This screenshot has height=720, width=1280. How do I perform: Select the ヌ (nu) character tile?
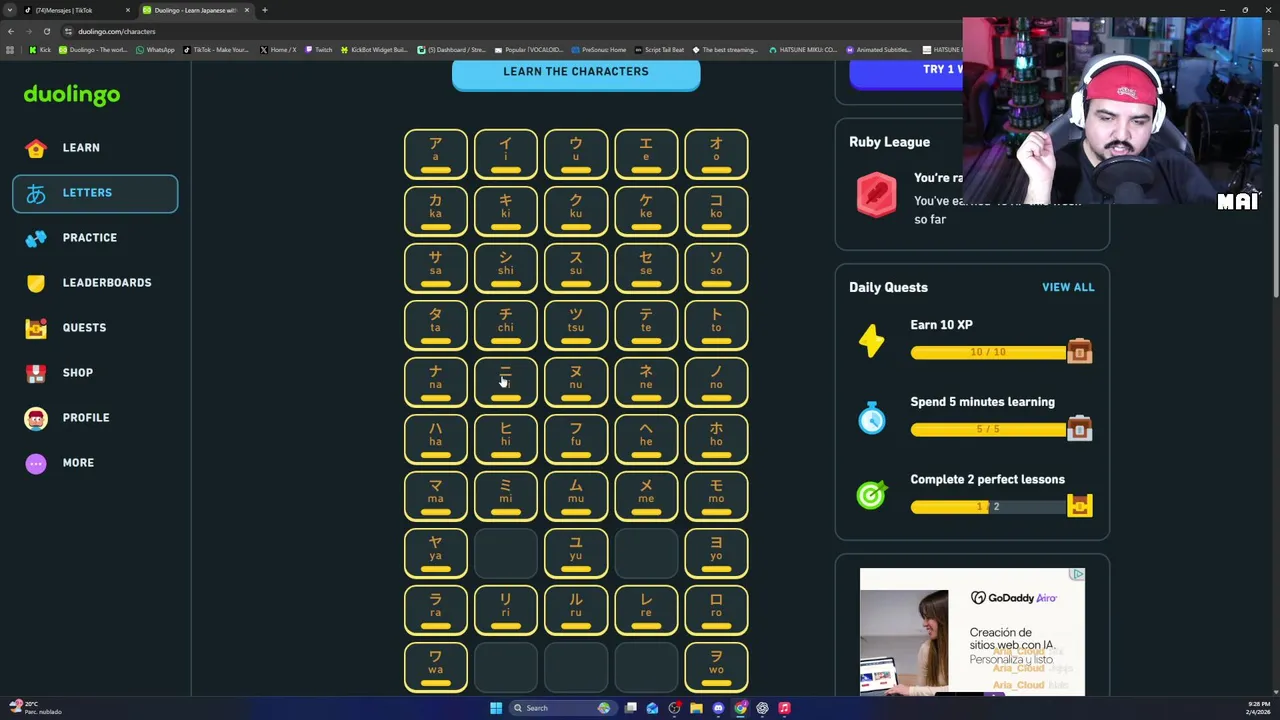click(x=576, y=382)
